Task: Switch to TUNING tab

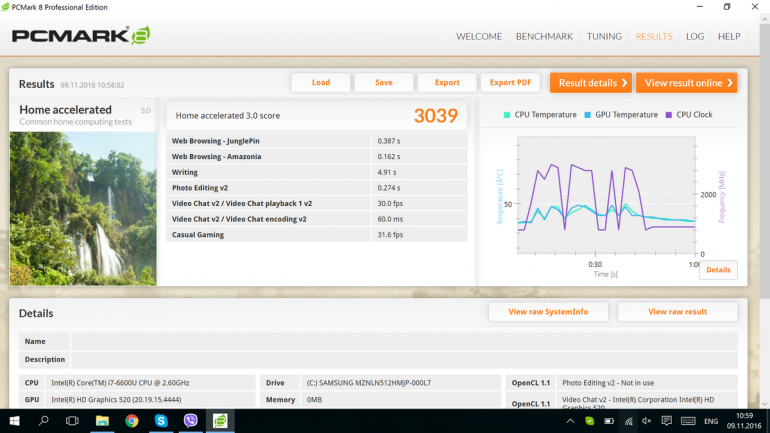Action: click(x=604, y=36)
